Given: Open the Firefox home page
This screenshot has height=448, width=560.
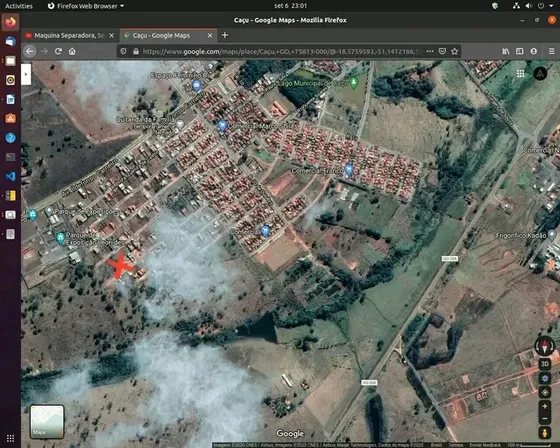Looking at the screenshot, I should (x=72, y=51).
